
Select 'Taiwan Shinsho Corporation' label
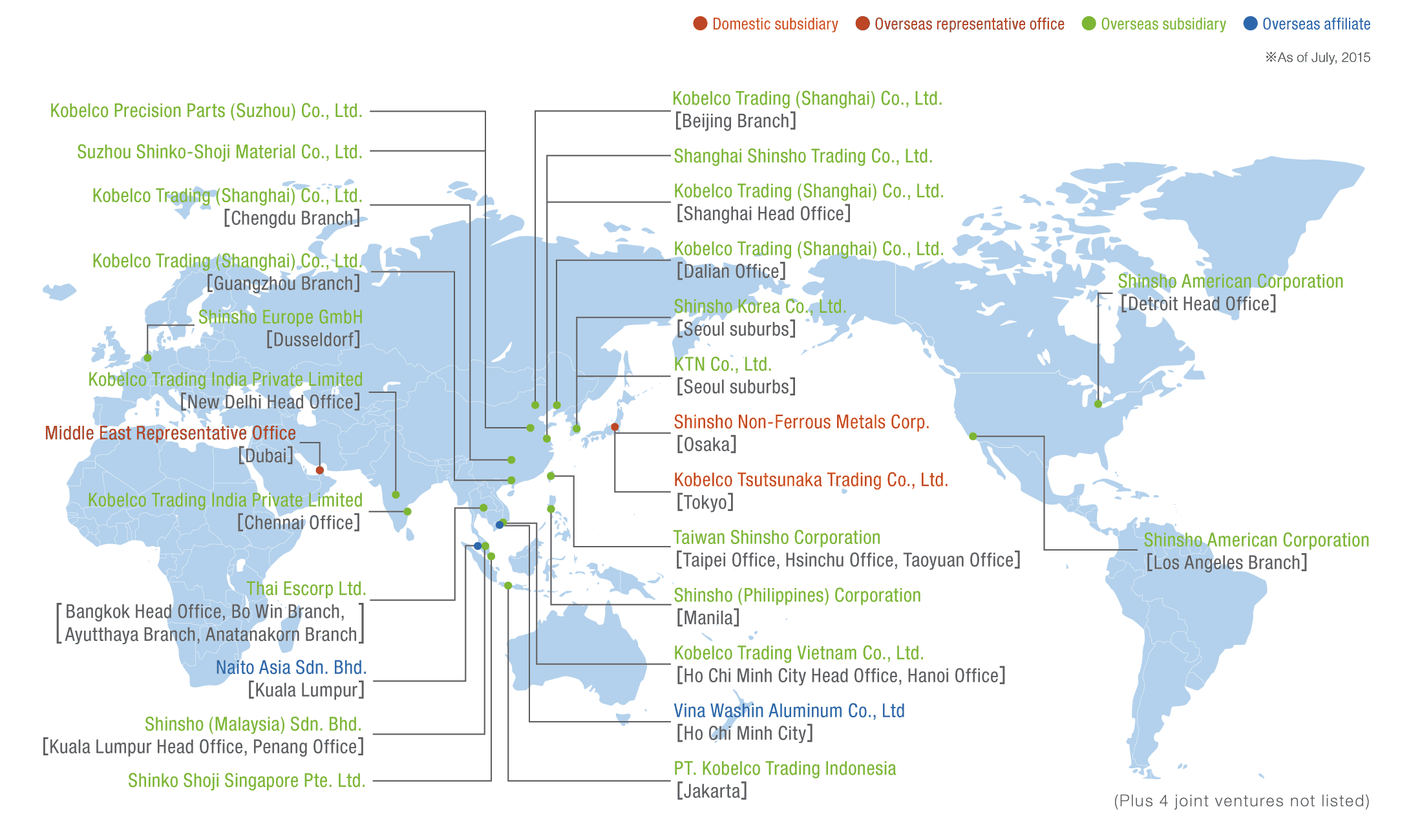(x=777, y=538)
